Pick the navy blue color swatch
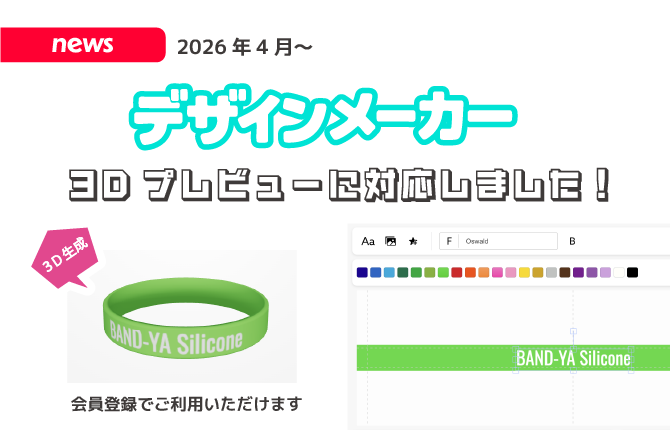Image resolution: width=671 pixels, height=441 pixels. [362, 272]
